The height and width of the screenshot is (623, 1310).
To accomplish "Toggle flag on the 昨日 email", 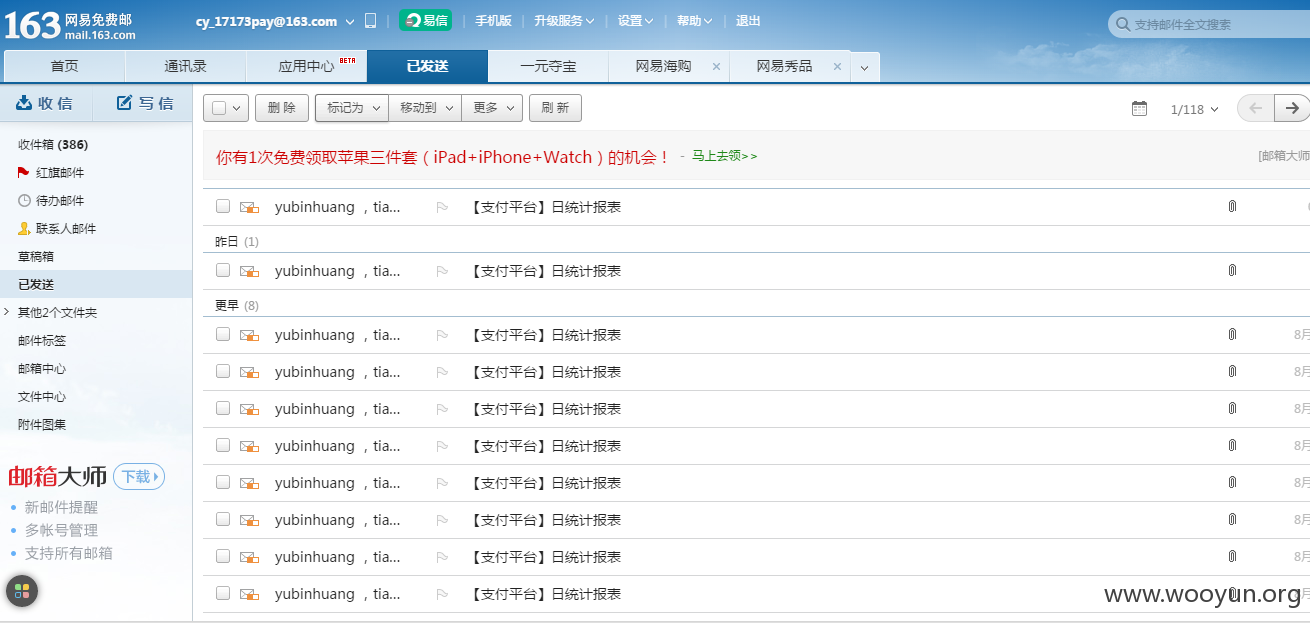I will (442, 271).
